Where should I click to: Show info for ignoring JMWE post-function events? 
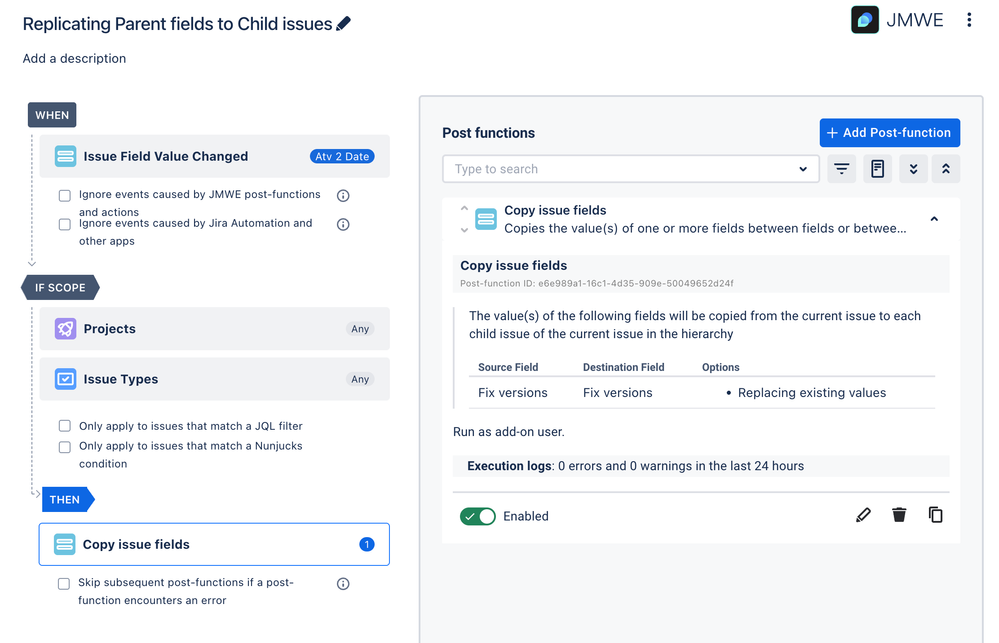point(343,196)
